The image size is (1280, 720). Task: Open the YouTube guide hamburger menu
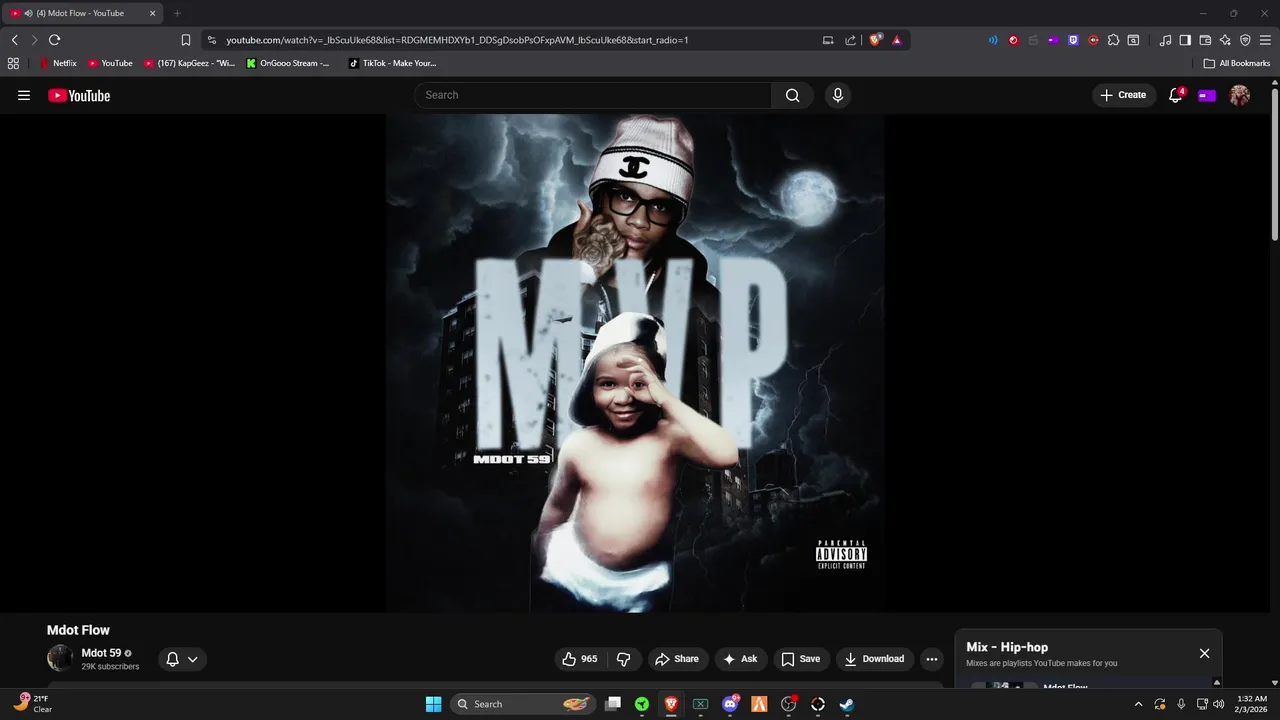[x=24, y=95]
